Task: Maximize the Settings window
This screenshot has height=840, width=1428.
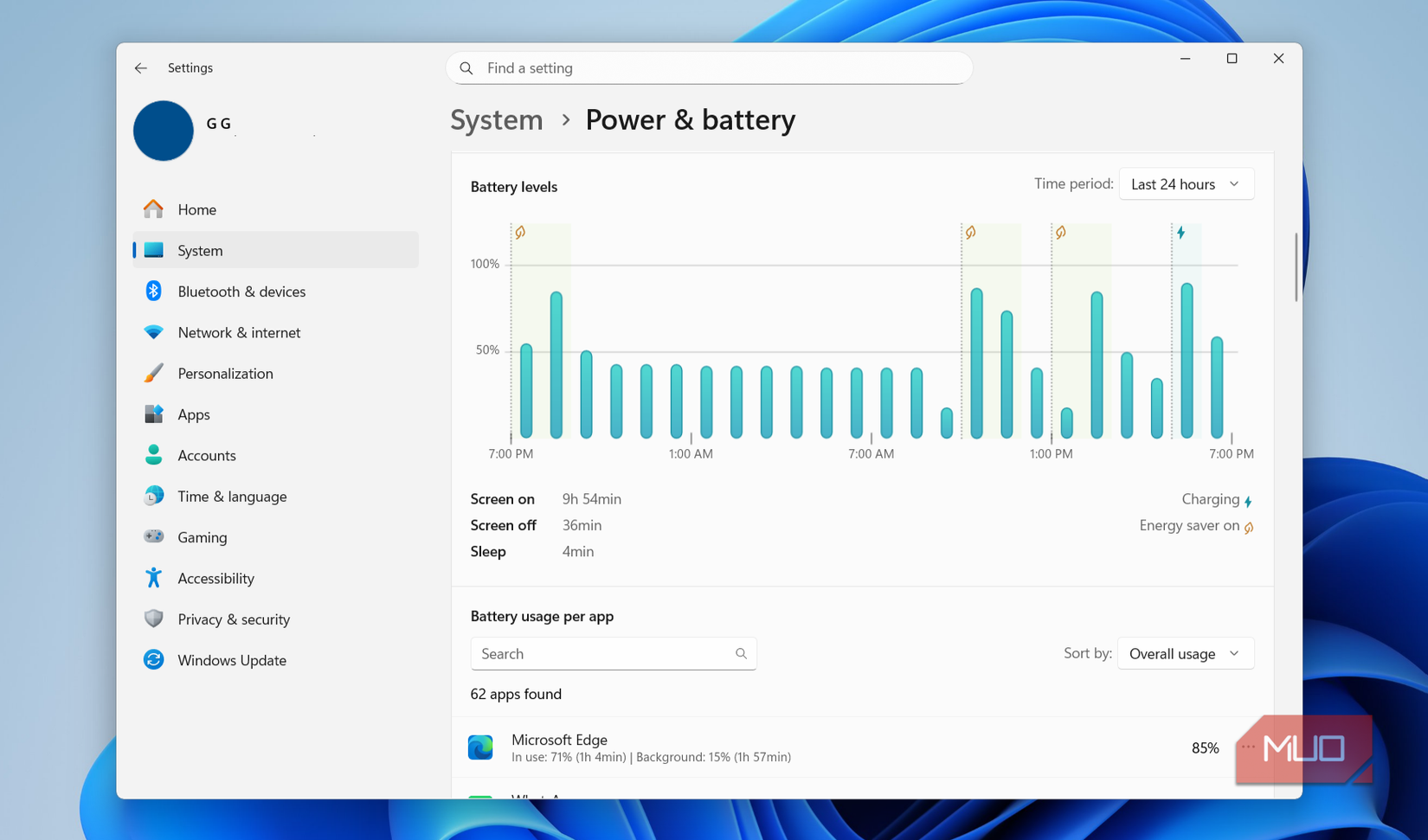Action: tap(1232, 59)
